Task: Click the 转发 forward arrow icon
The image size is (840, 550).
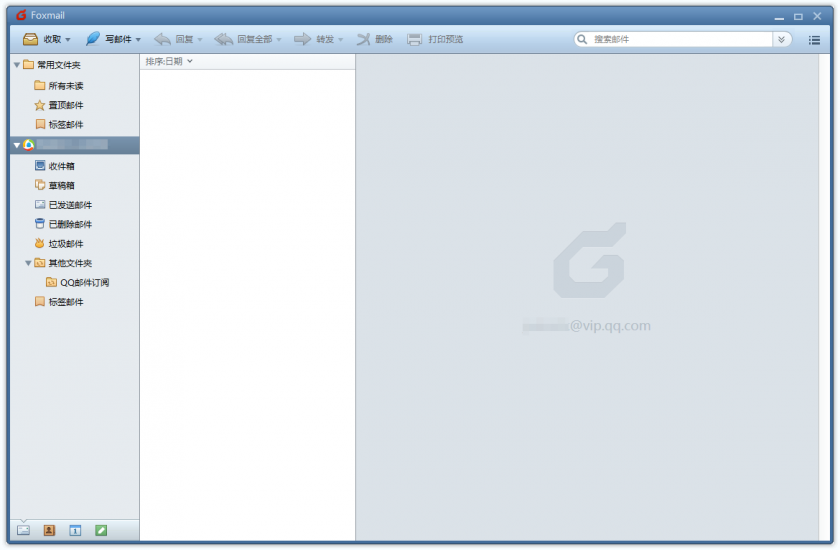Action: pyautogui.click(x=302, y=39)
